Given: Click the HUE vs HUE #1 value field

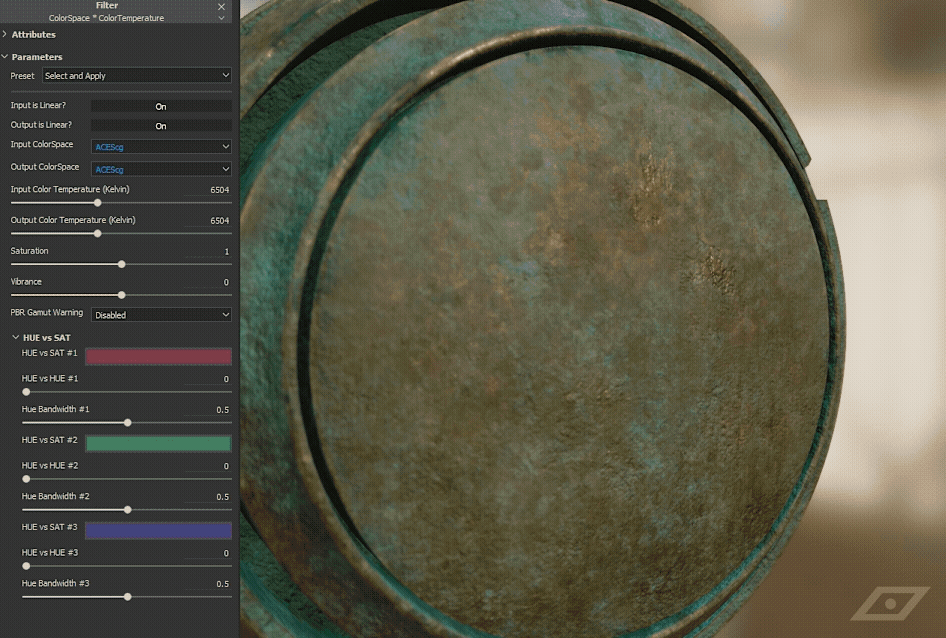Looking at the screenshot, I should [x=208, y=379].
